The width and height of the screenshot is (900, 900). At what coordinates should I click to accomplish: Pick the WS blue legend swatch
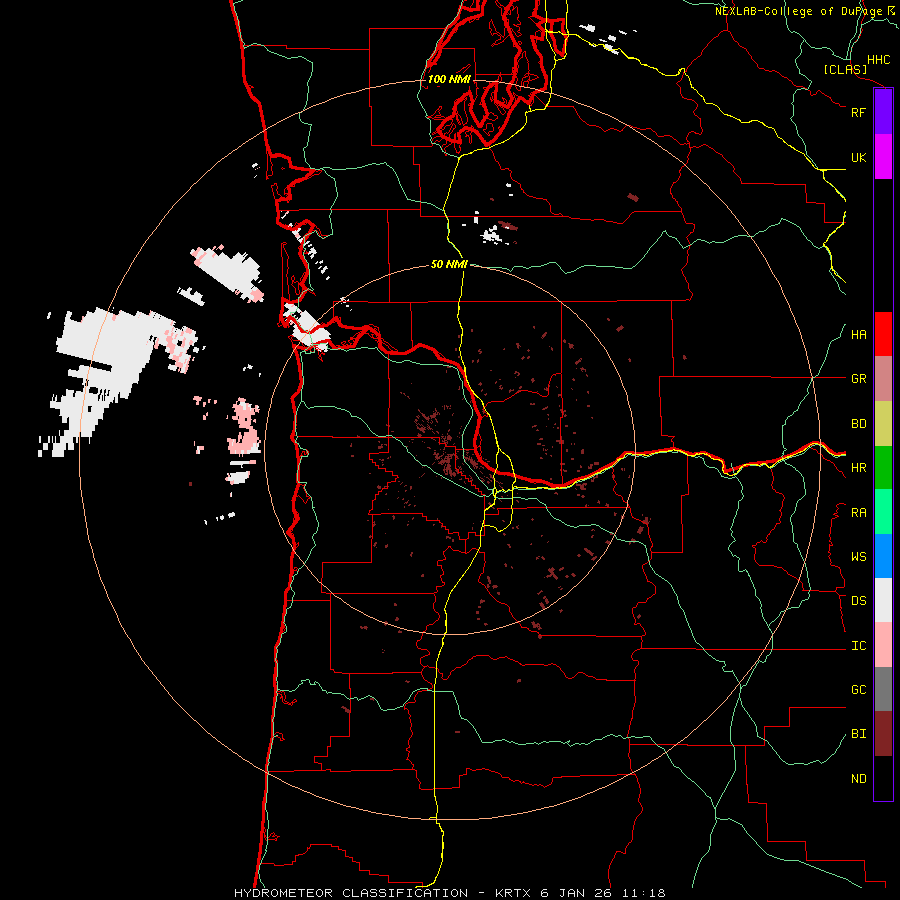click(x=883, y=556)
